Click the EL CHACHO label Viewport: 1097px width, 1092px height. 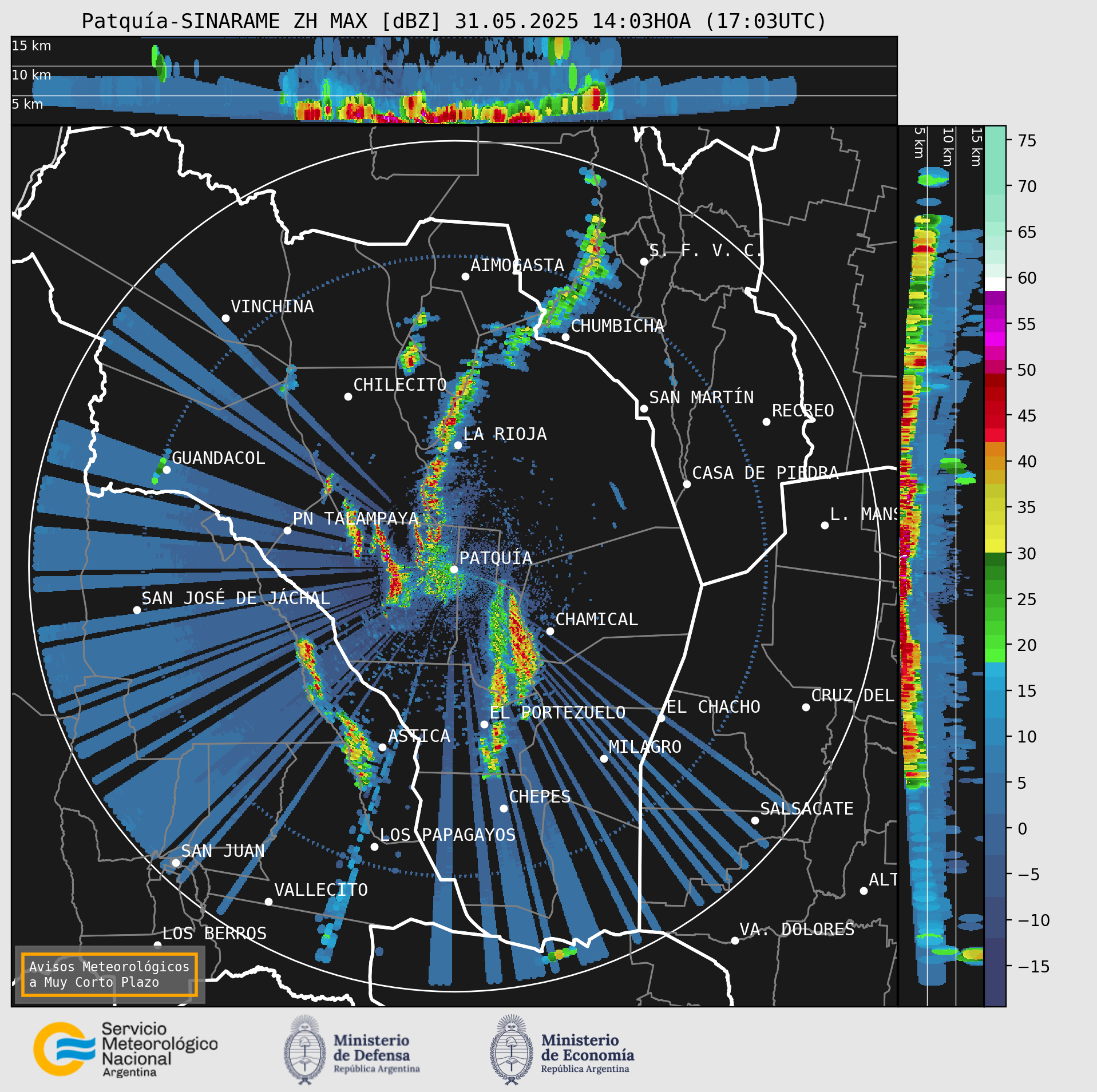coord(713,707)
